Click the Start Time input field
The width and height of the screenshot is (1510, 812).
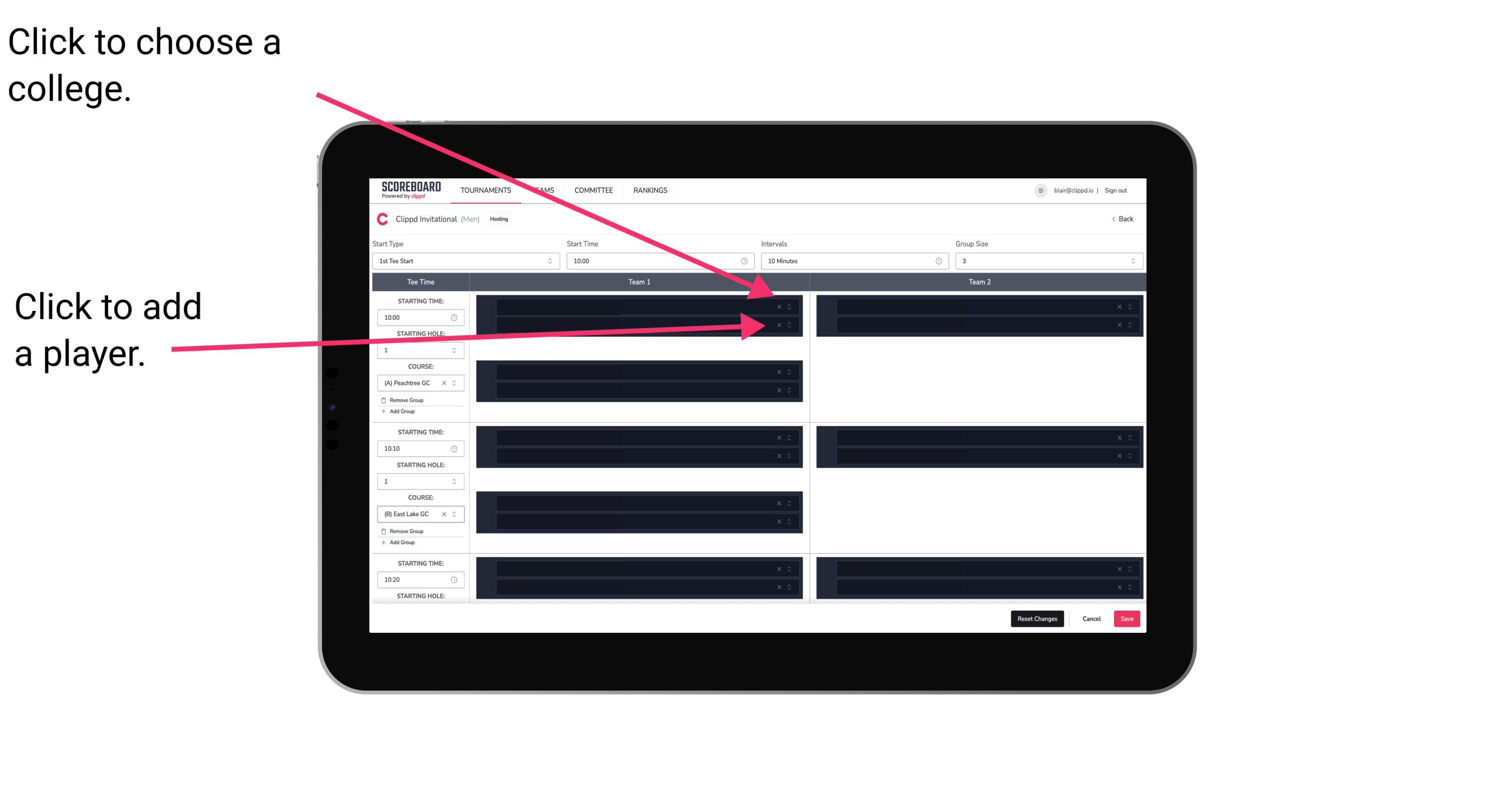click(x=659, y=261)
